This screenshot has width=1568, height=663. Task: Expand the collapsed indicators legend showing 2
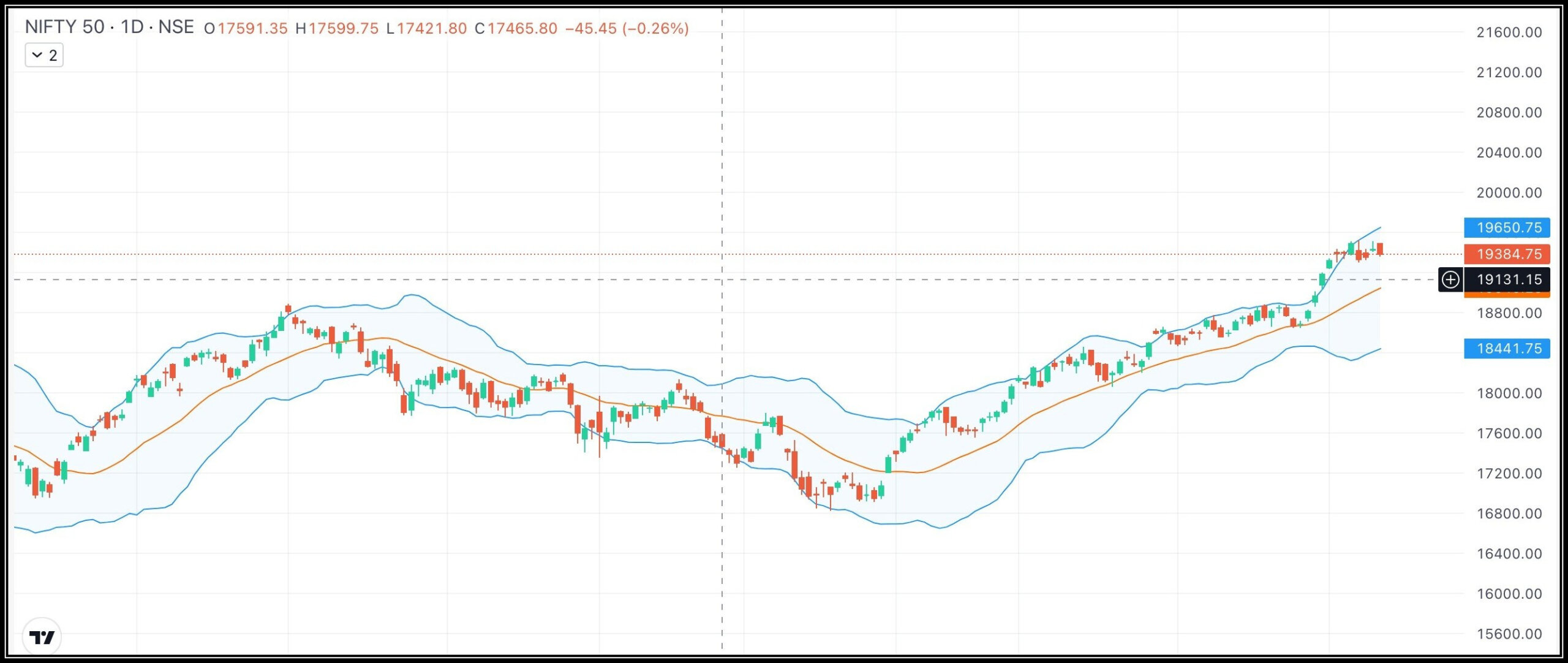pos(44,55)
